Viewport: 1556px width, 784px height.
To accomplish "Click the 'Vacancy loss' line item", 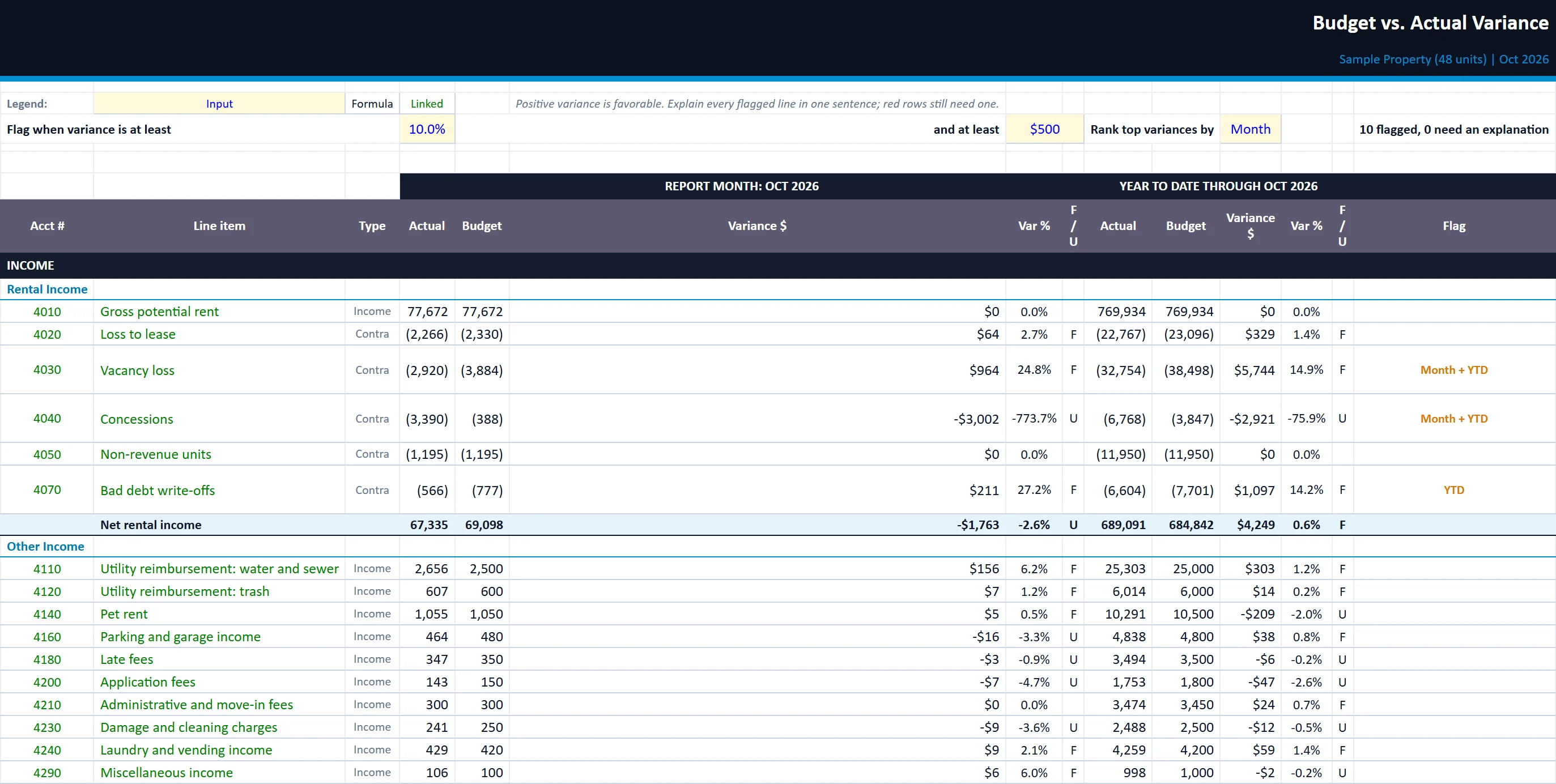I will coord(137,370).
